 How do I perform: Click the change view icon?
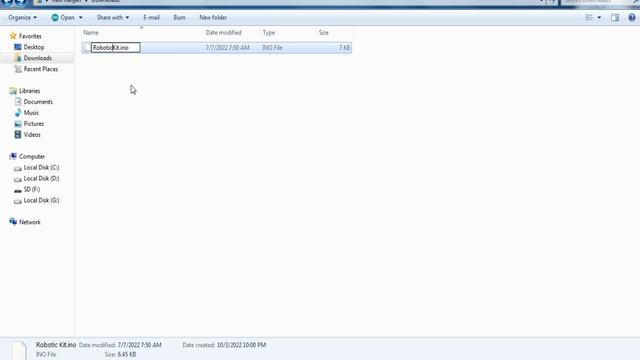click(589, 18)
